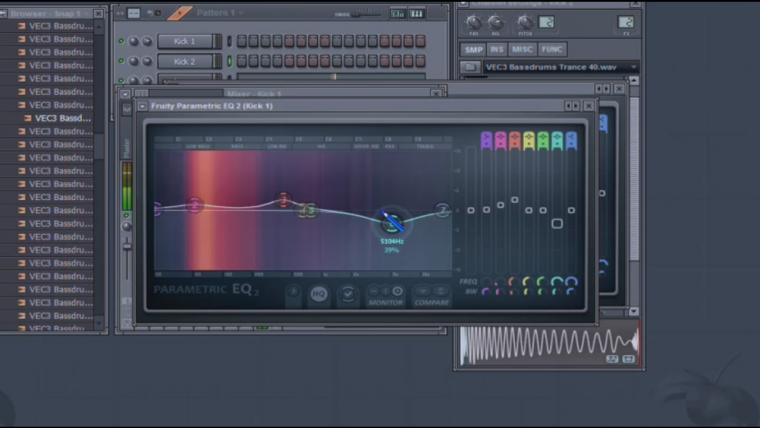Click the blue band 7 token in the EQ
Viewport: 760px width, 428px height.
coord(571,141)
